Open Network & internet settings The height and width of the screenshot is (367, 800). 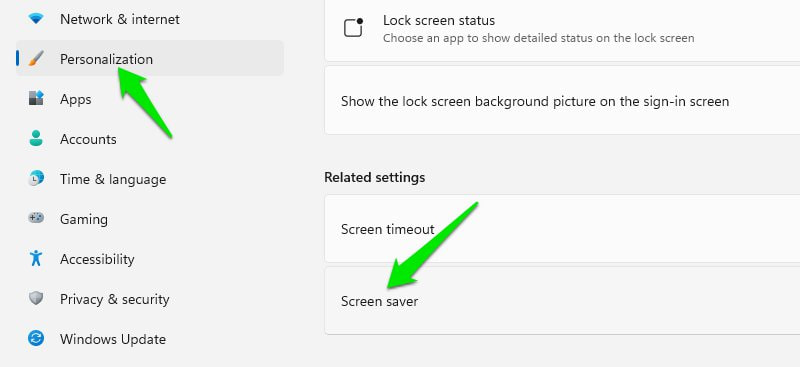tap(149, 19)
